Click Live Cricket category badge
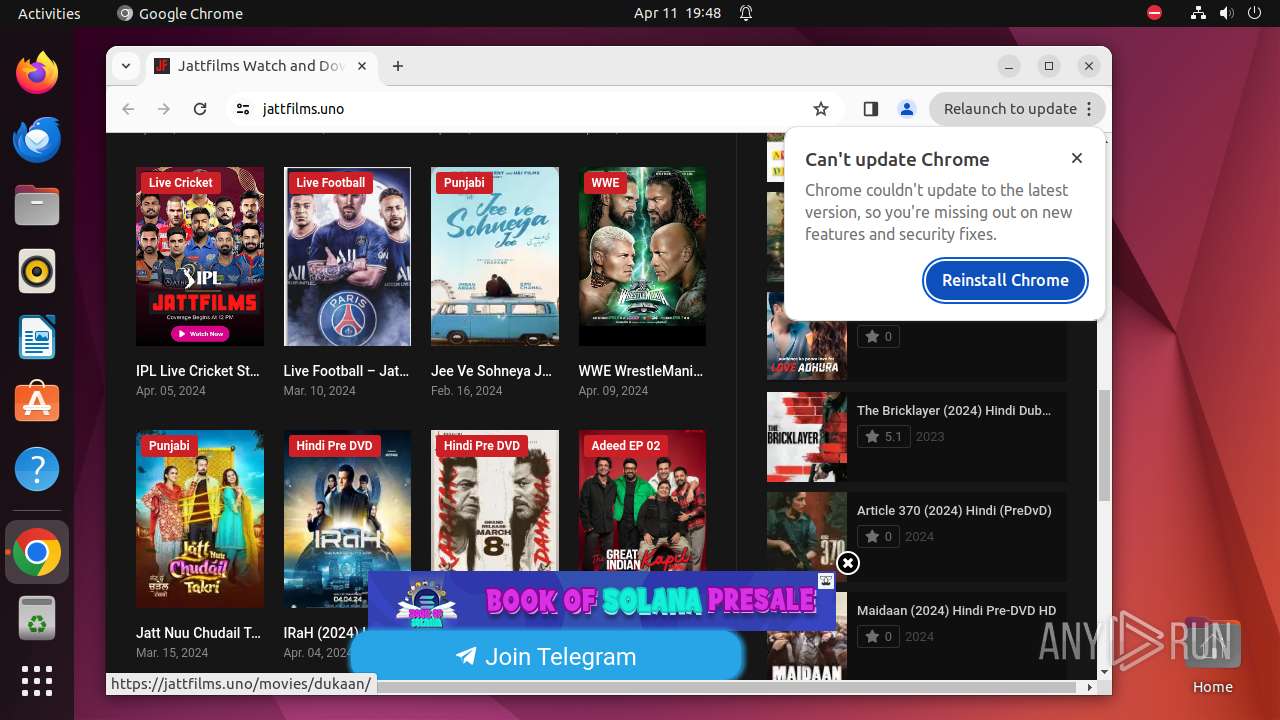This screenshot has height=720, width=1280. coord(180,183)
